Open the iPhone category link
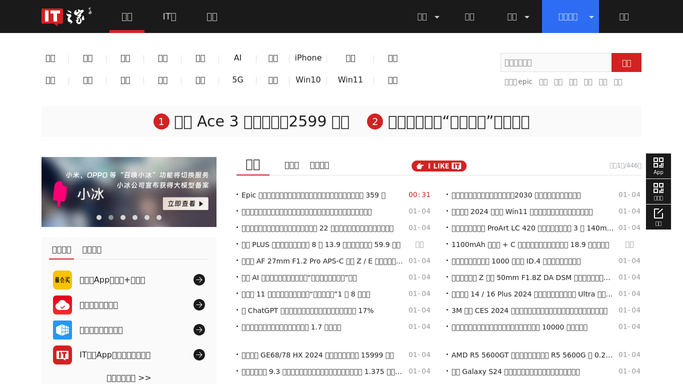 pos(308,58)
